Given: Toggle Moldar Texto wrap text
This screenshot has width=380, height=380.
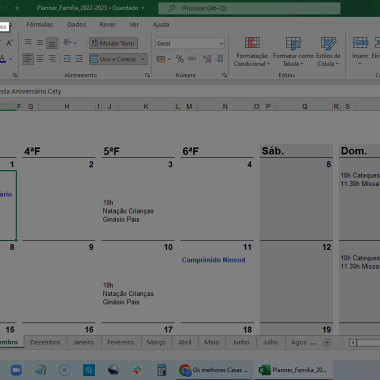Looking at the screenshot, I should click(113, 43).
